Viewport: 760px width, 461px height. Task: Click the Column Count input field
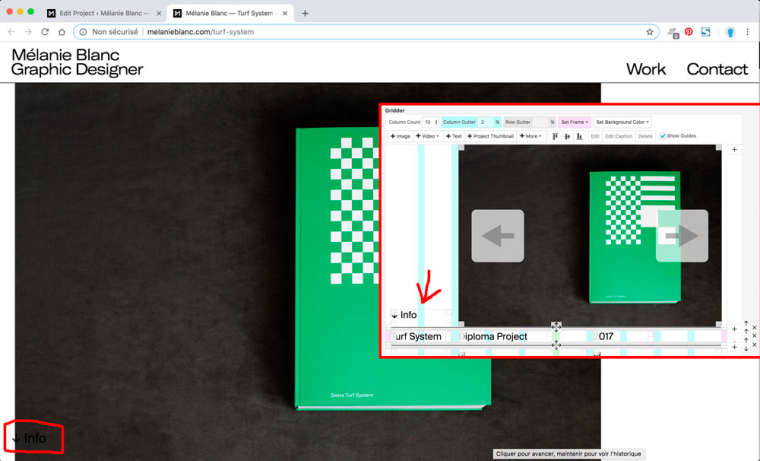tap(427, 122)
